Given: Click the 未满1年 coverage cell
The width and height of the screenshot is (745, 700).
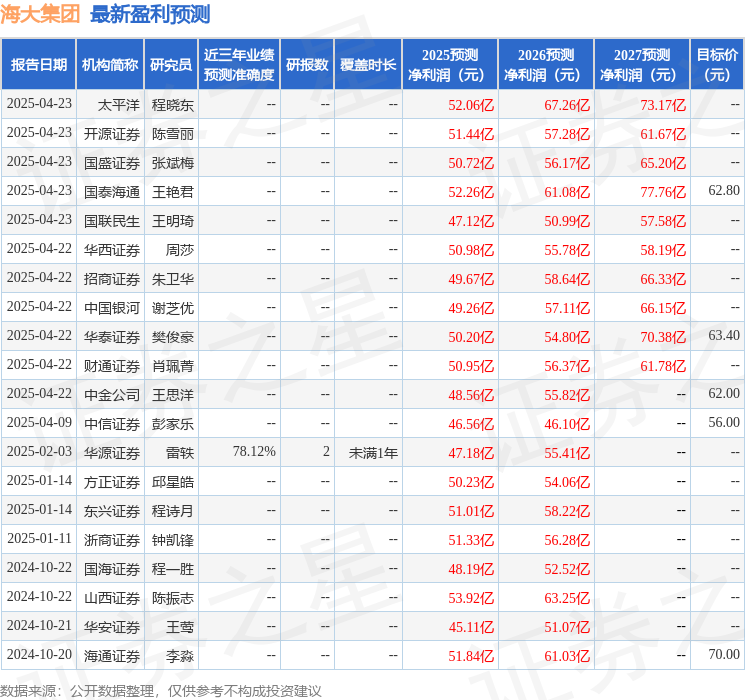Looking at the screenshot, I should pos(372,452).
